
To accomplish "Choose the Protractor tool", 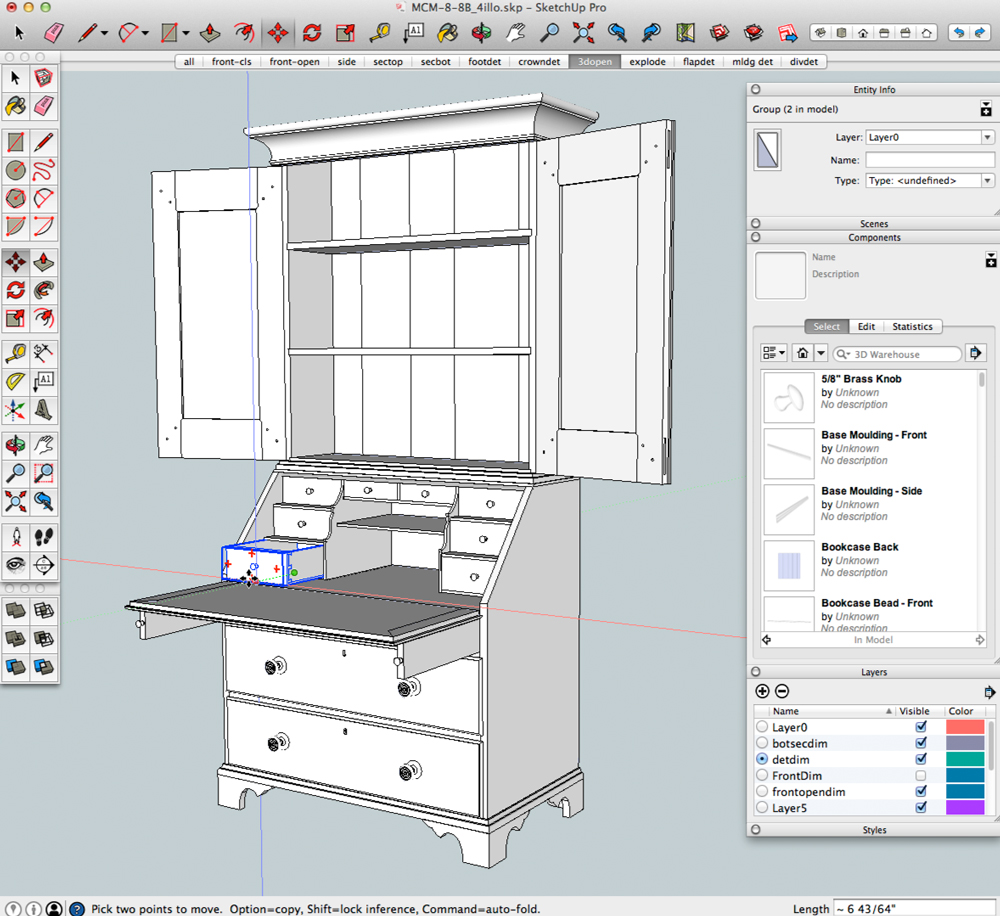I will tap(16, 381).
